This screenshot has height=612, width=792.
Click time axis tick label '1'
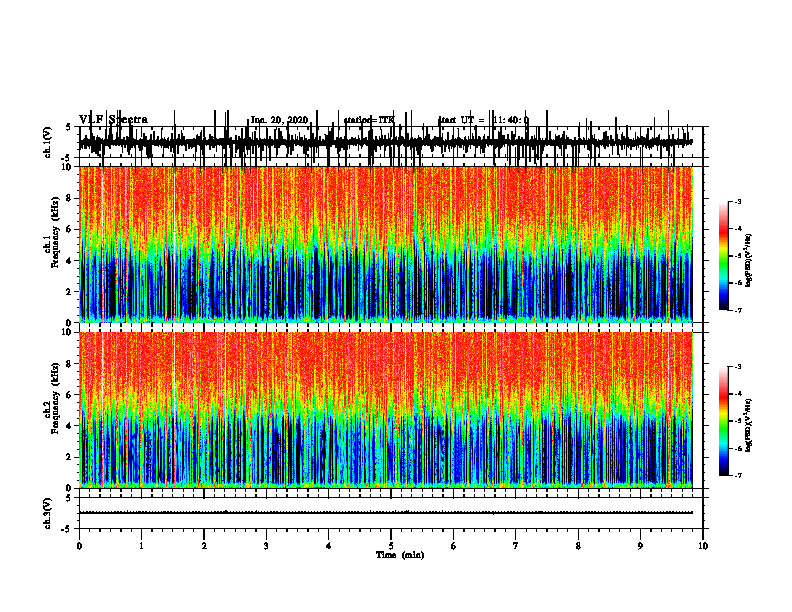click(141, 546)
